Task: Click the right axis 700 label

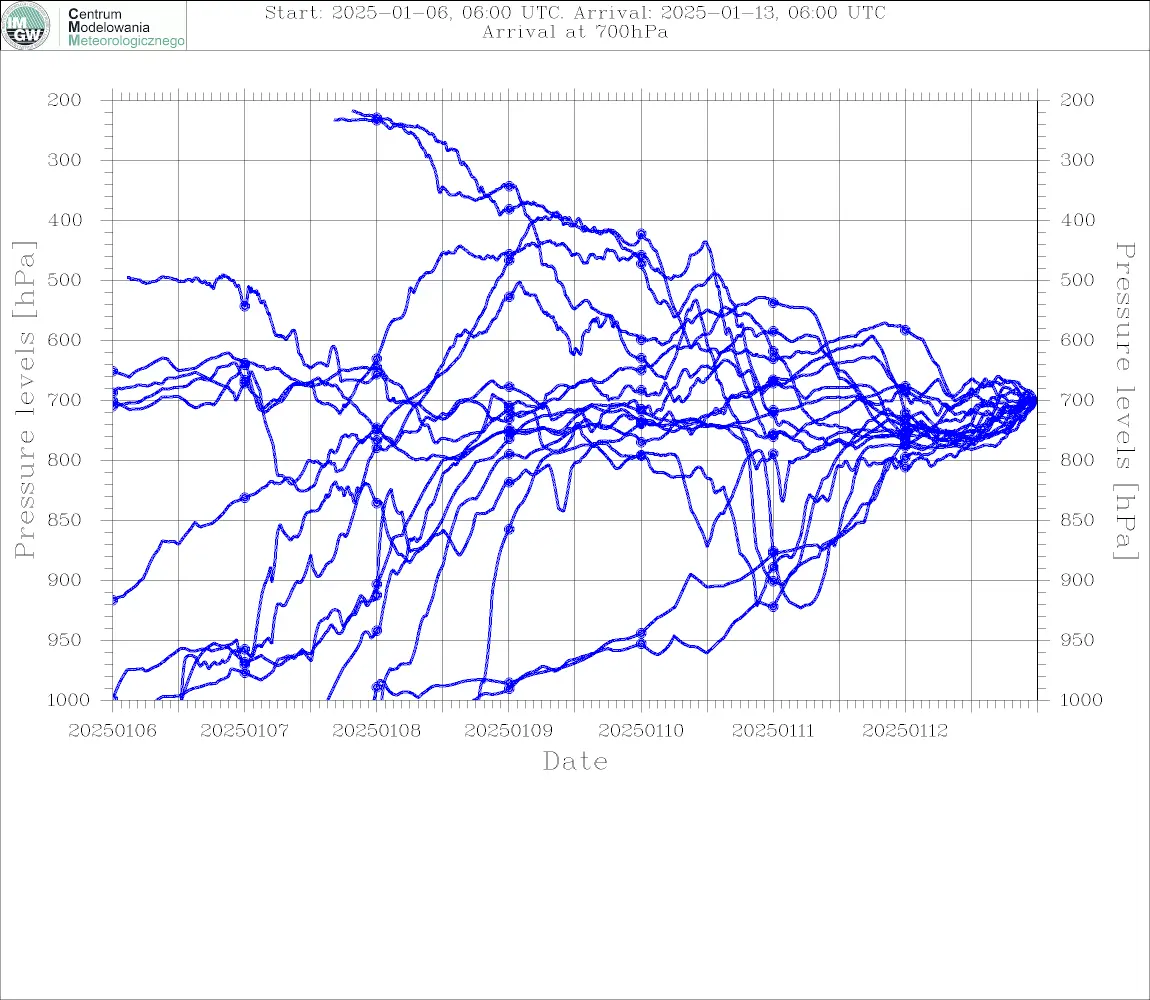Action: pyautogui.click(x=1077, y=400)
